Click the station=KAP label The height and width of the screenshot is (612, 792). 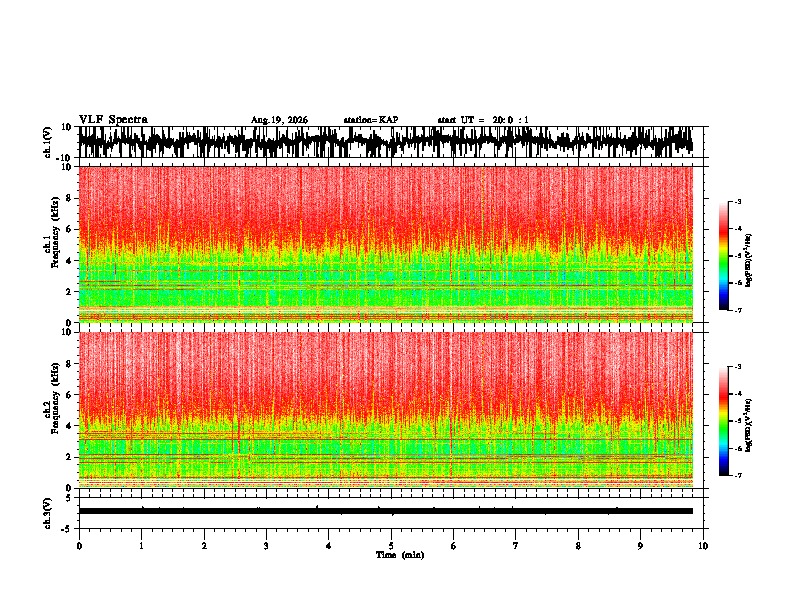[371, 120]
